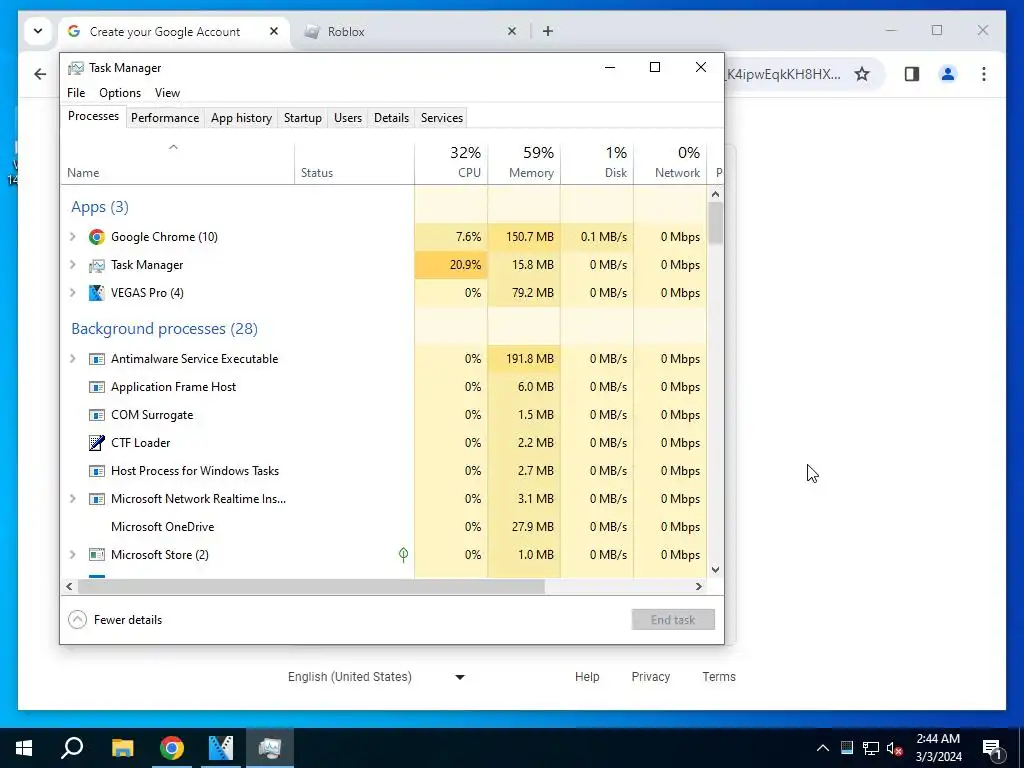The image size is (1024, 768).
Task: Expand the Microsoft Store (2) group
Action: pos(72,555)
